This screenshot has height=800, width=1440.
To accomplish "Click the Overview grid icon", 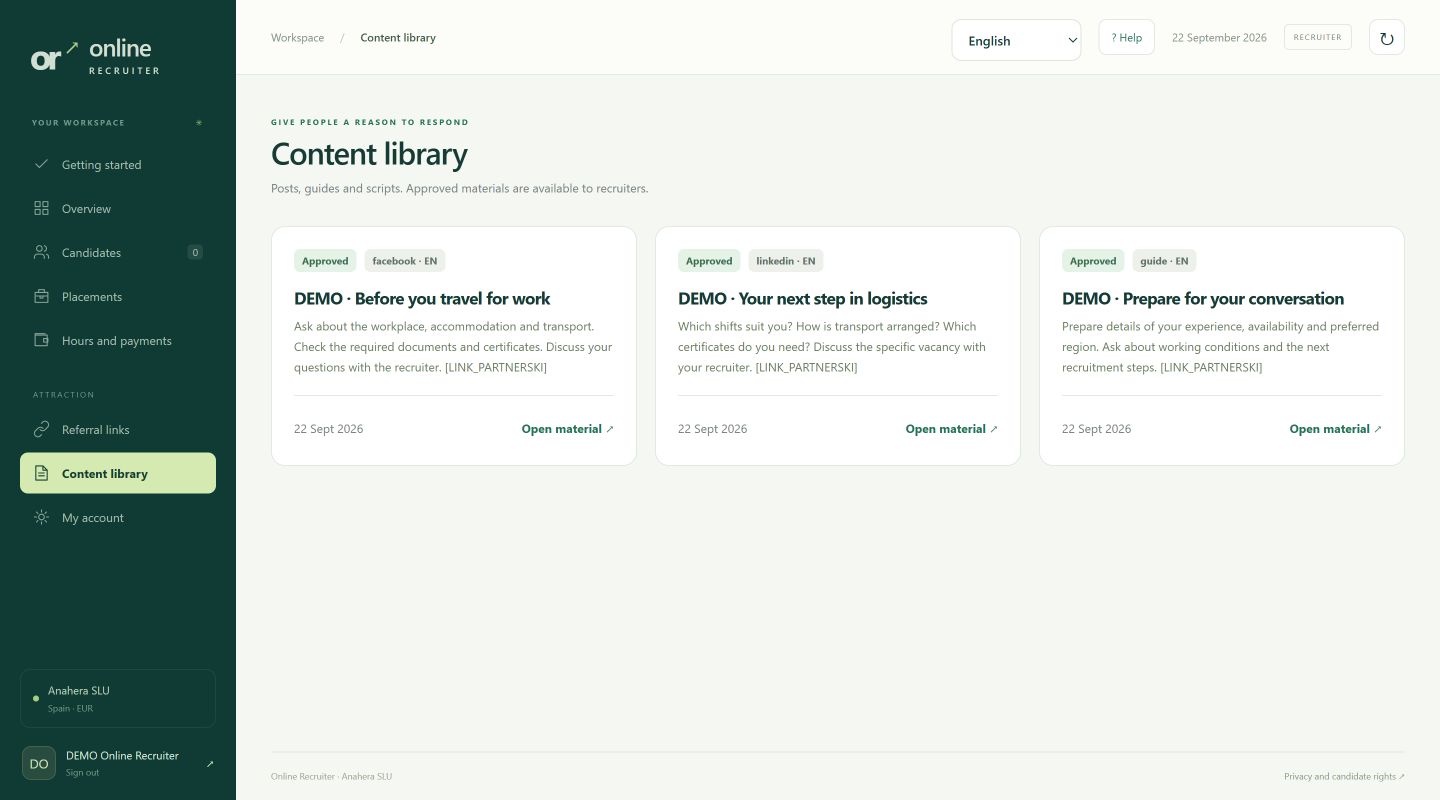I will tap(41, 208).
